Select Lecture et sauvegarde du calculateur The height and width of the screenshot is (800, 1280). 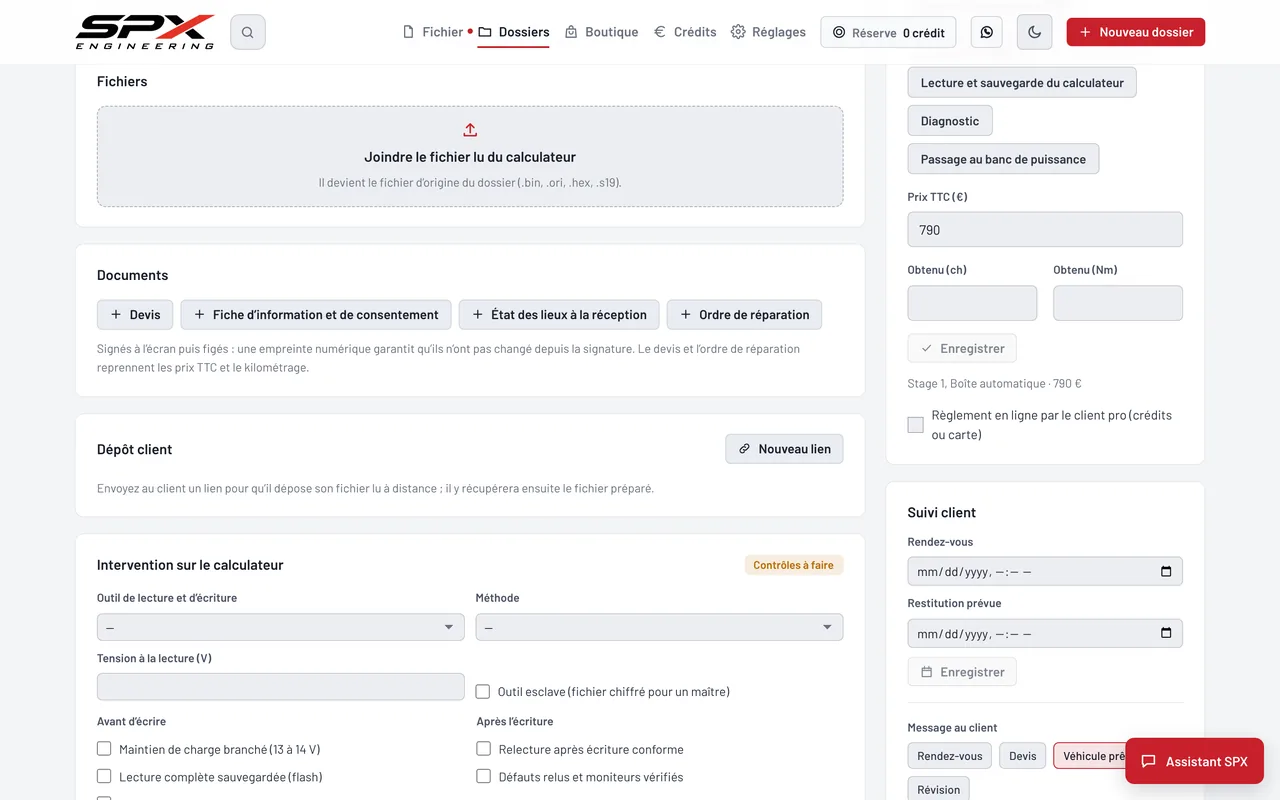point(1022,83)
